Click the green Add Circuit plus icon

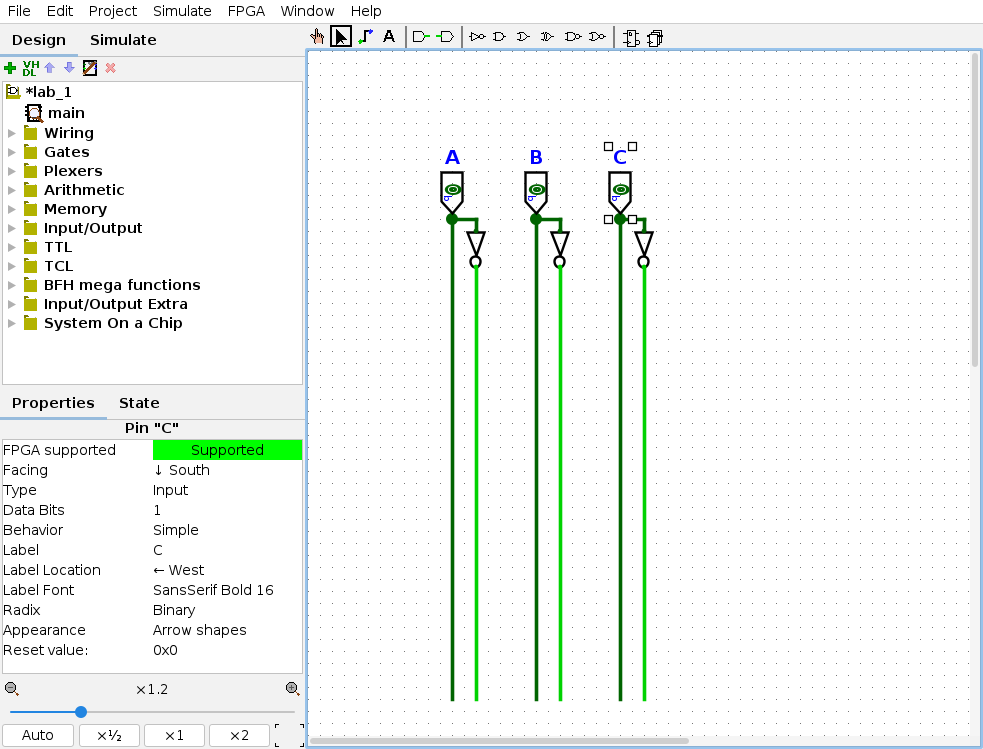pos(10,68)
